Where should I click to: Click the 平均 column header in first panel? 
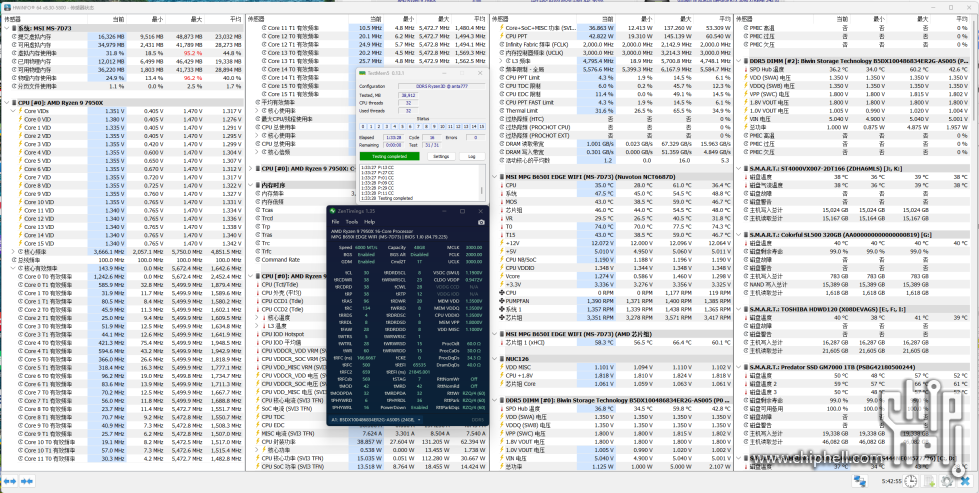223,19
